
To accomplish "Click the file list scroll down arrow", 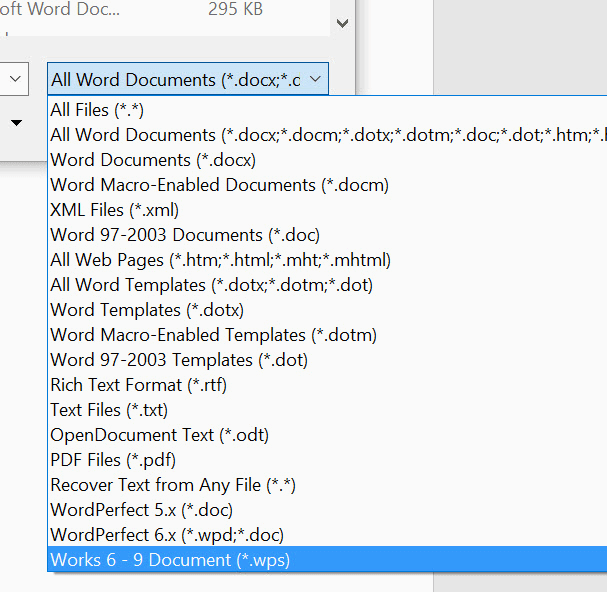I will tap(342, 23).
